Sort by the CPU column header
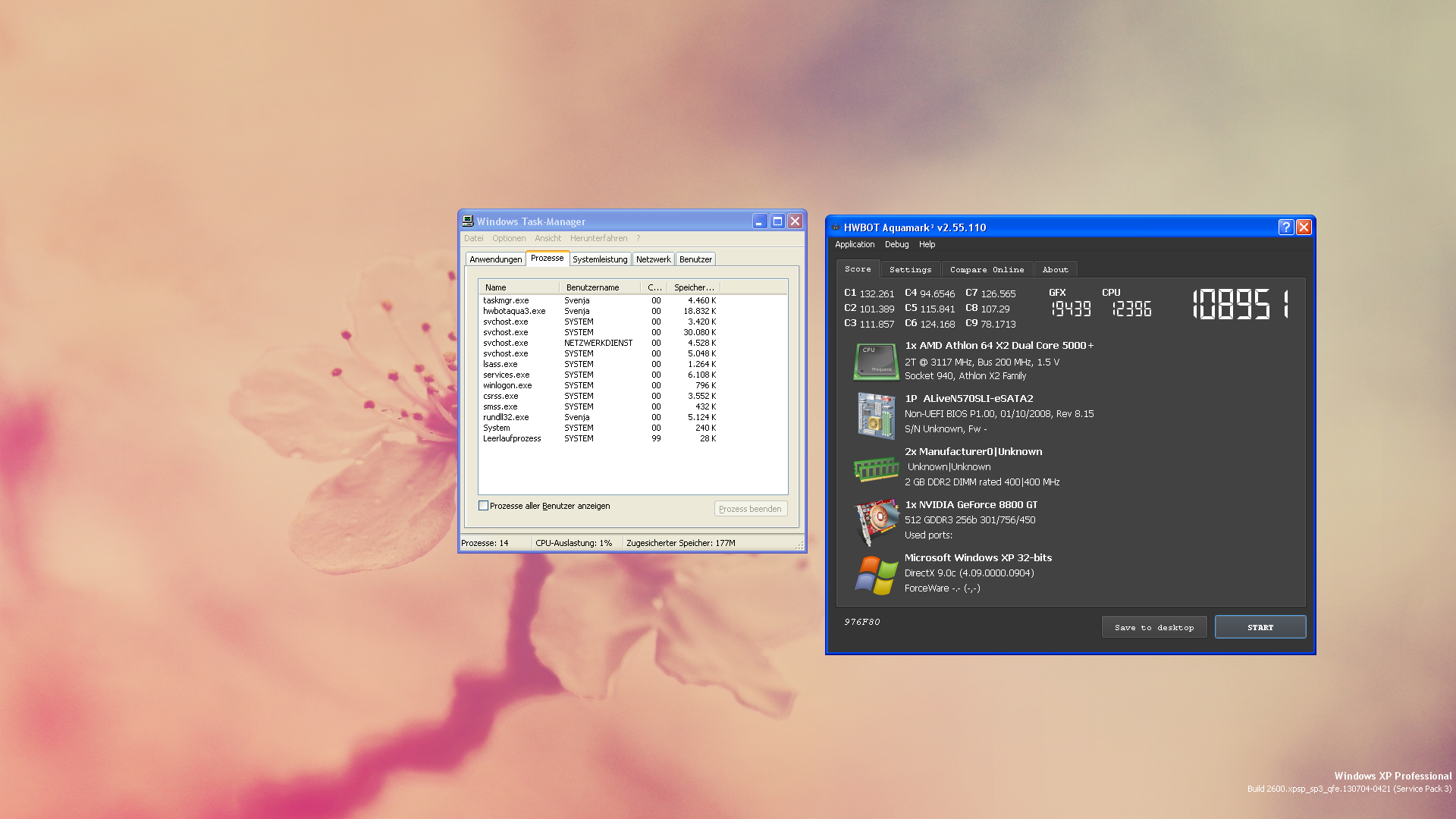This screenshot has width=1456, height=819. 654,287
